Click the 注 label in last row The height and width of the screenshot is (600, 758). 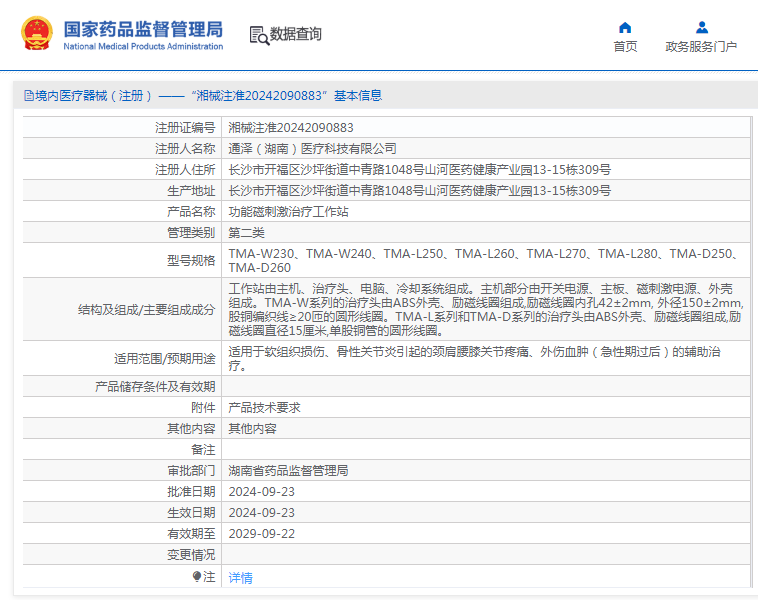click(x=209, y=576)
